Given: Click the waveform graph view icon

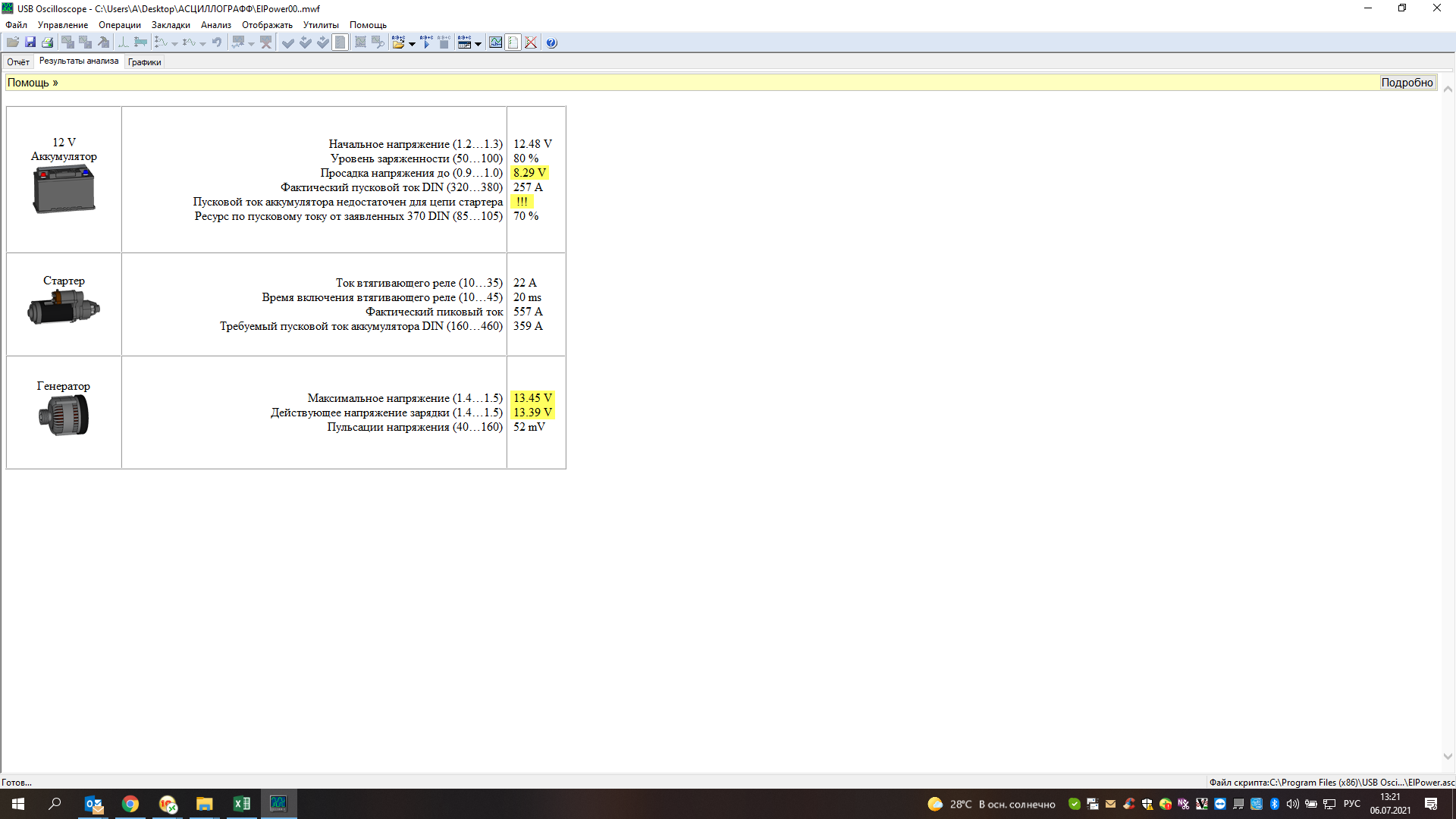Looking at the screenshot, I should coord(495,42).
